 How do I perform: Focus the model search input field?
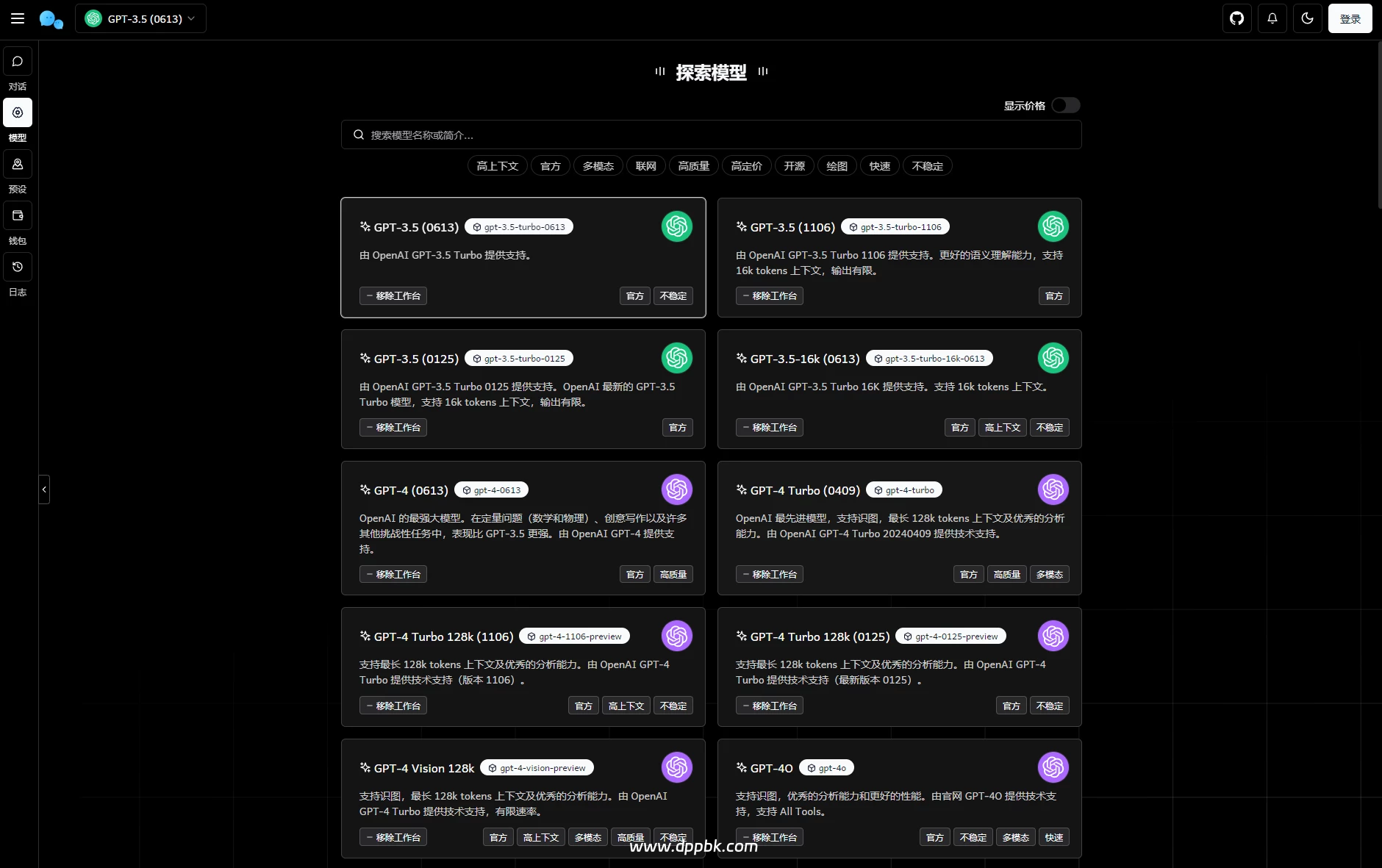[x=711, y=135]
